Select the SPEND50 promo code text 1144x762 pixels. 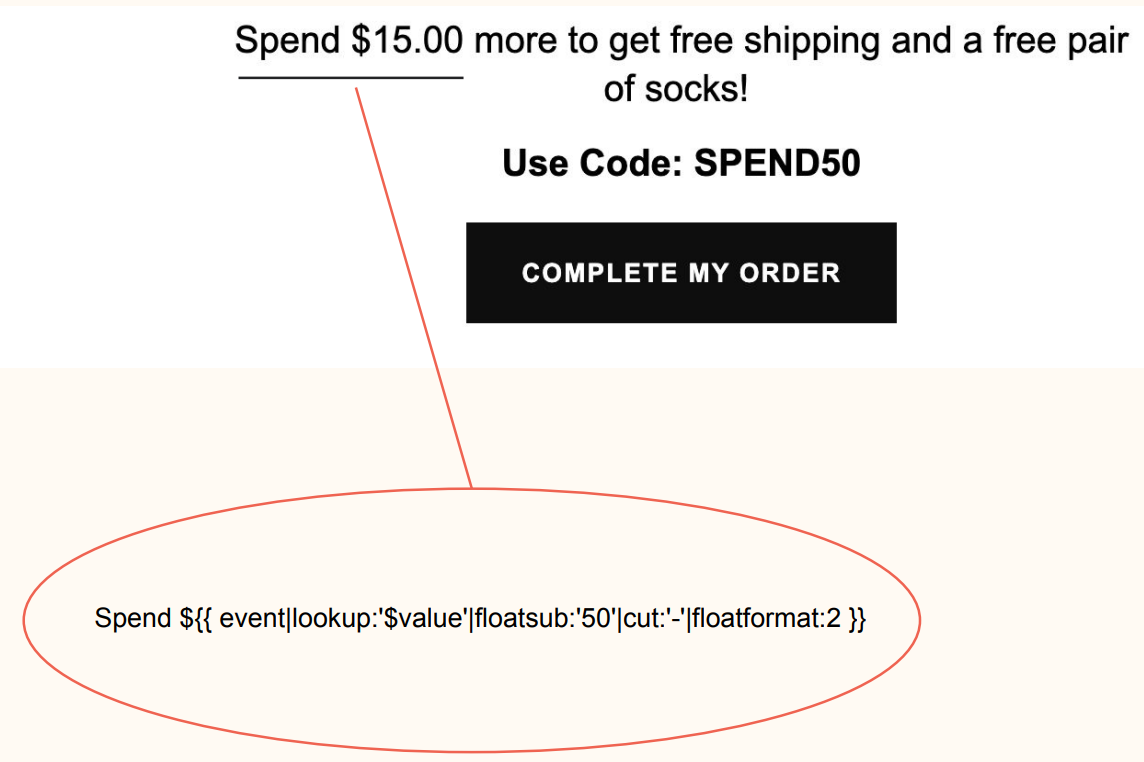pos(777,163)
